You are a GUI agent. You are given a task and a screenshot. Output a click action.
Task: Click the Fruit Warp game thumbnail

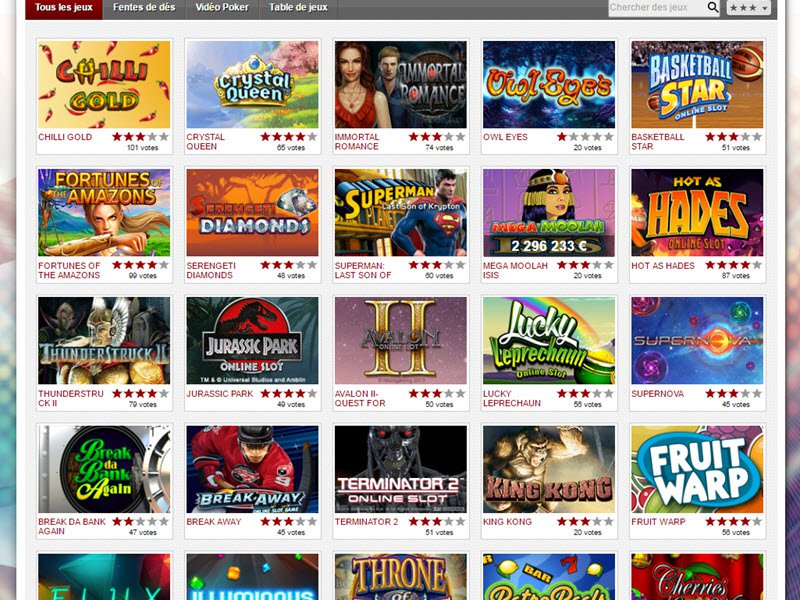pos(697,469)
